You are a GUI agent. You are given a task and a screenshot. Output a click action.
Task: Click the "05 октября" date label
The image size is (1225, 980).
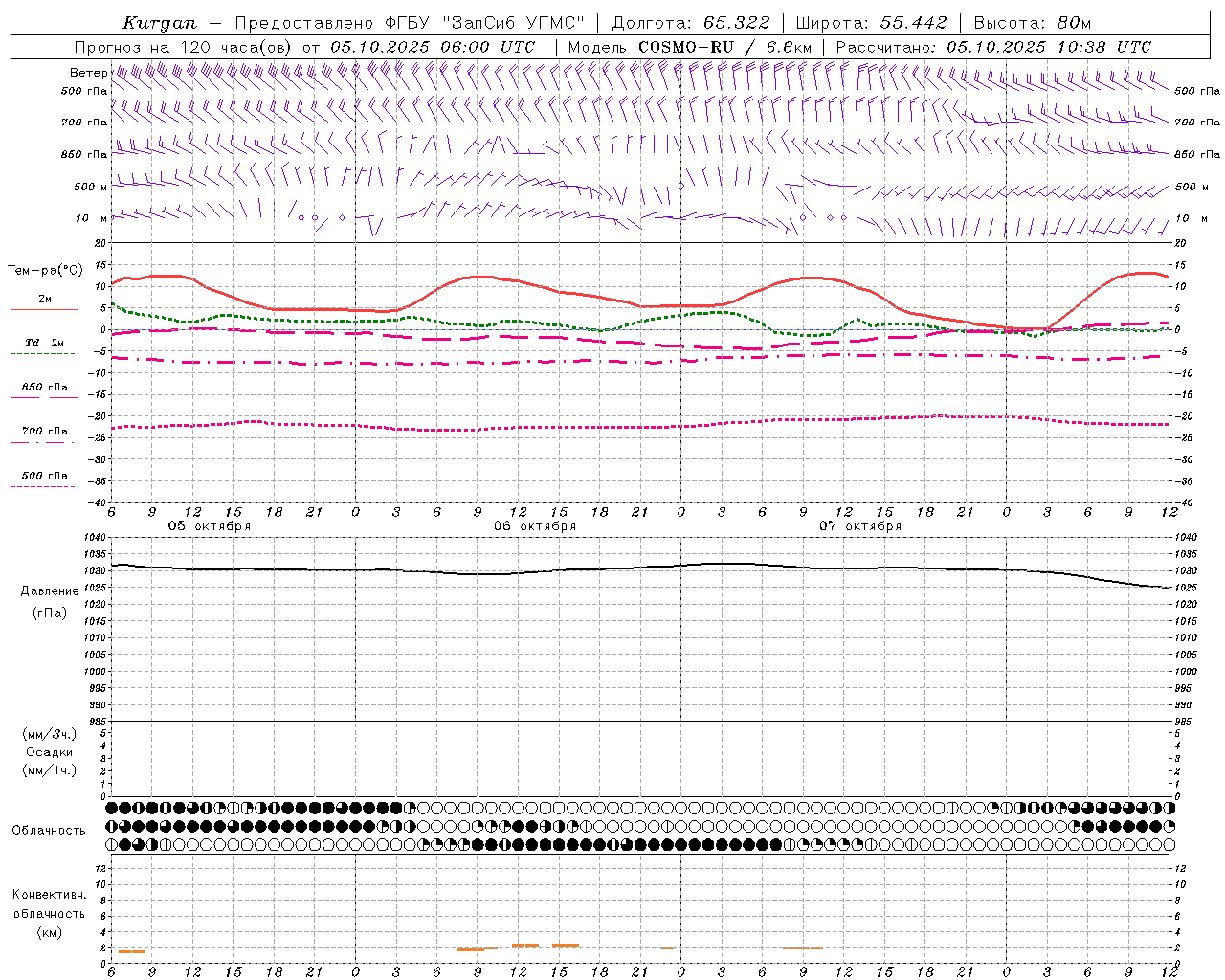pyautogui.click(x=210, y=526)
